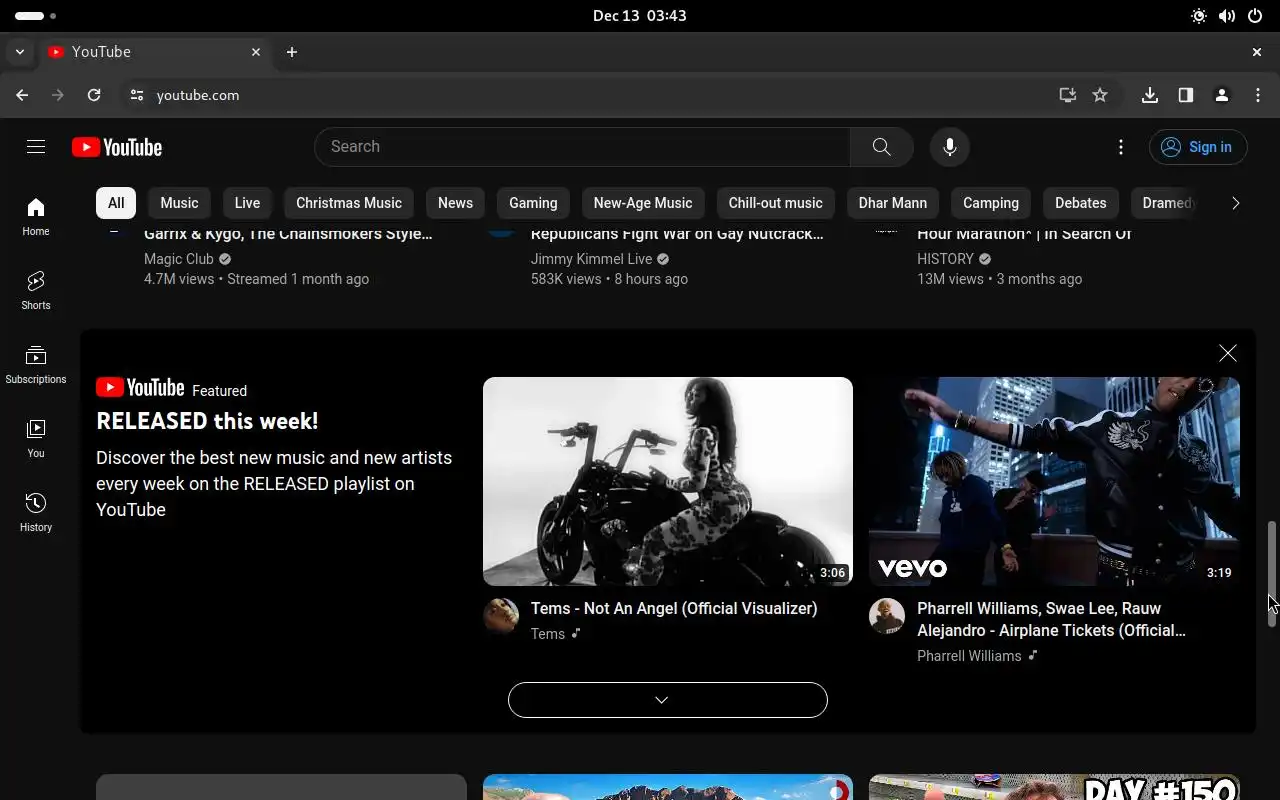1280x800 pixels.
Task: Open the Magic Club channel link
Action: click(x=179, y=259)
